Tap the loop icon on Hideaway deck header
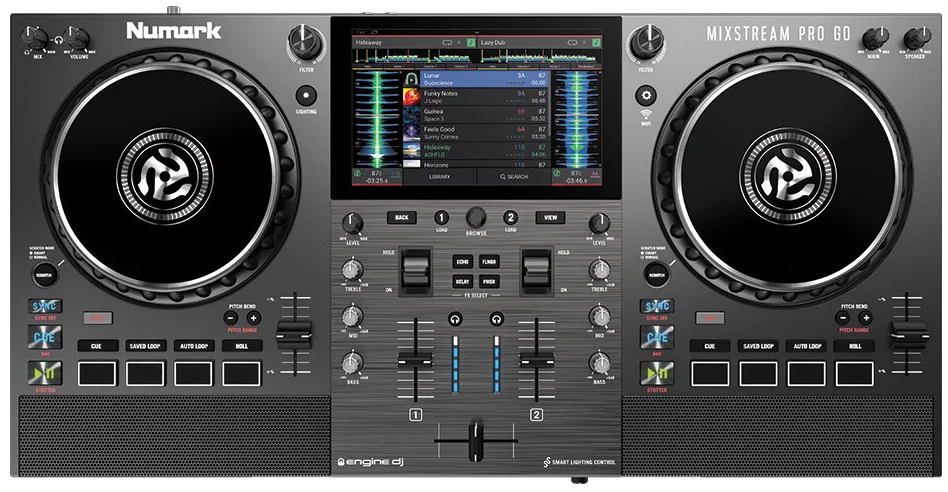 click(x=447, y=43)
